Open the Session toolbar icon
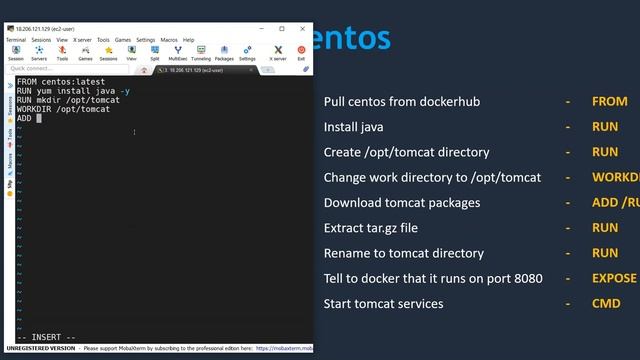Image resolution: width=640 pixels, height=360 pixels. pos(16,53)
